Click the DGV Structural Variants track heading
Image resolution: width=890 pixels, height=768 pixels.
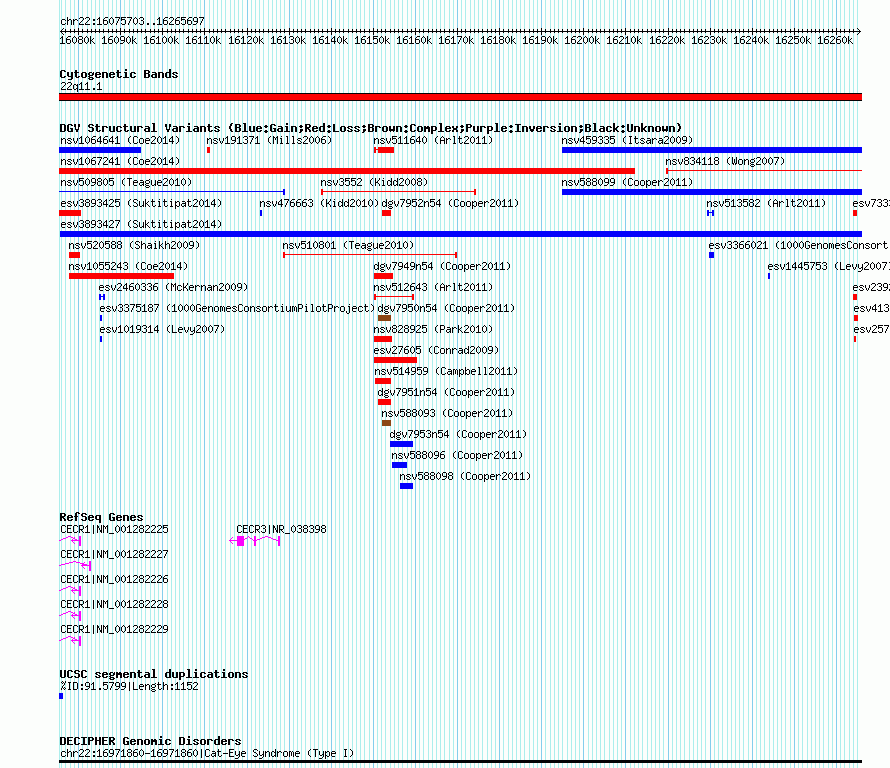click(x=371, y=128)
